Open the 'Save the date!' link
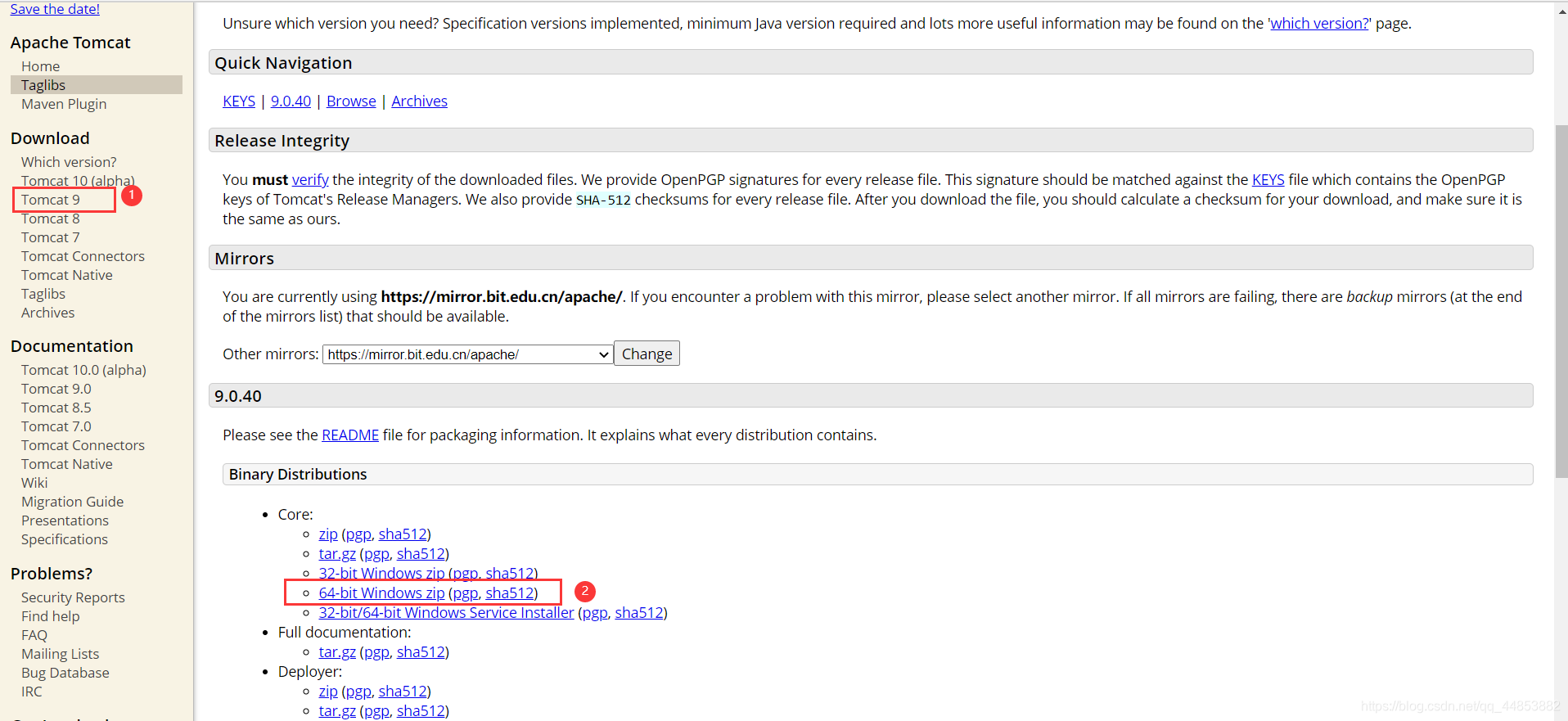The width and height of the screenshot is (1568, 721). [x=55, y=9]
